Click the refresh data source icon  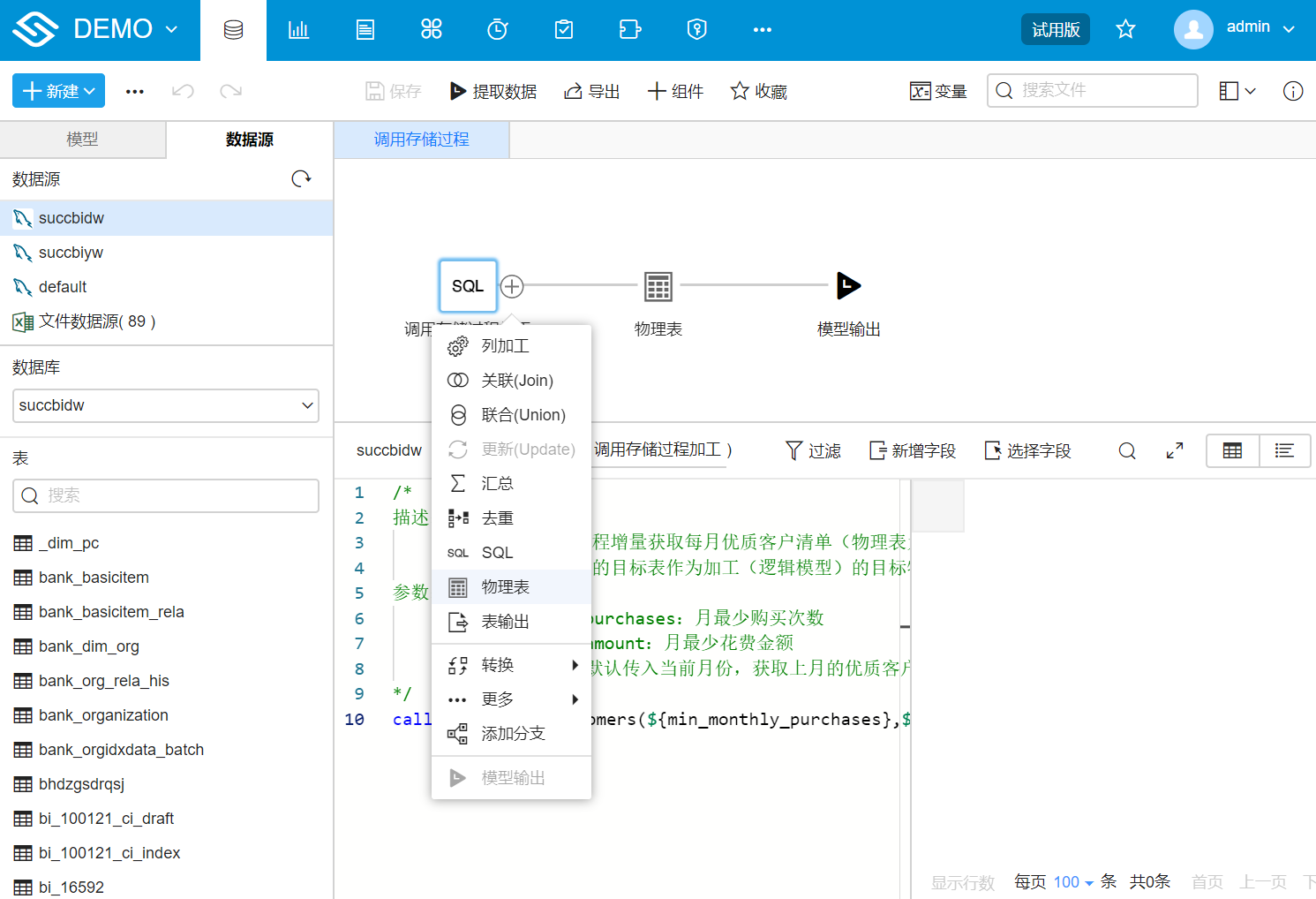[x=301, y=179]
